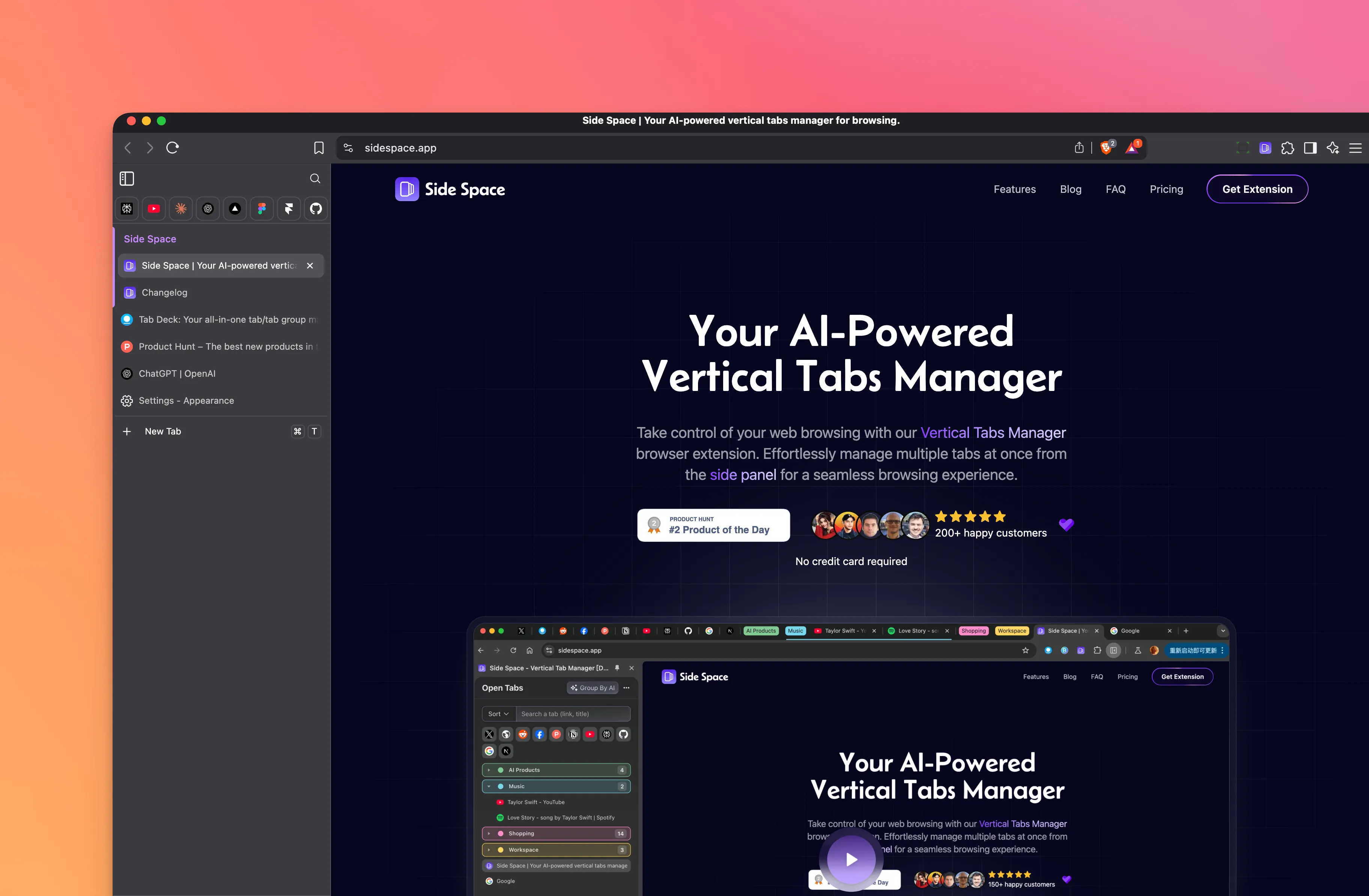Open the Pricing nav link
Screen dimensions: 1369x896
click(x=1166, y=189)
